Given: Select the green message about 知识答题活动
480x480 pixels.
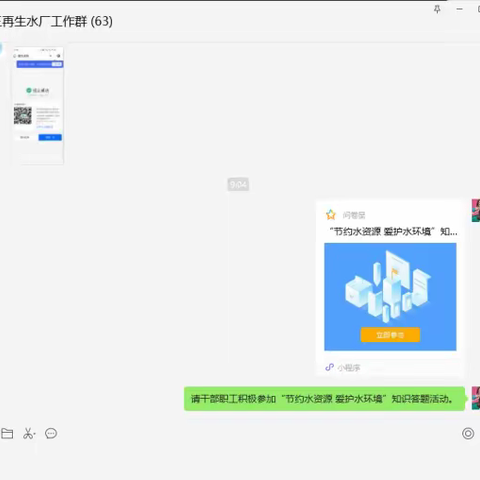Looking at the screenshot, I should [324, 399].
